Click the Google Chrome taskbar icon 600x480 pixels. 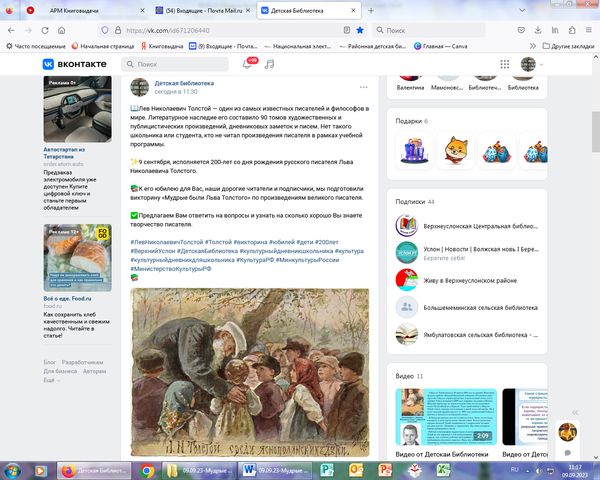(146, 469)
